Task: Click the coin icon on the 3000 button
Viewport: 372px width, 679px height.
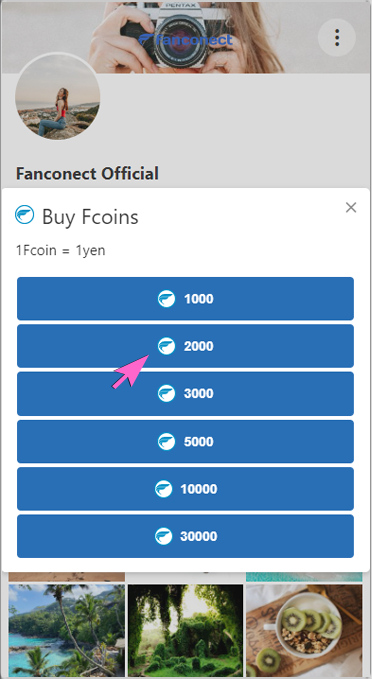Action: click(x=166, y=394)
